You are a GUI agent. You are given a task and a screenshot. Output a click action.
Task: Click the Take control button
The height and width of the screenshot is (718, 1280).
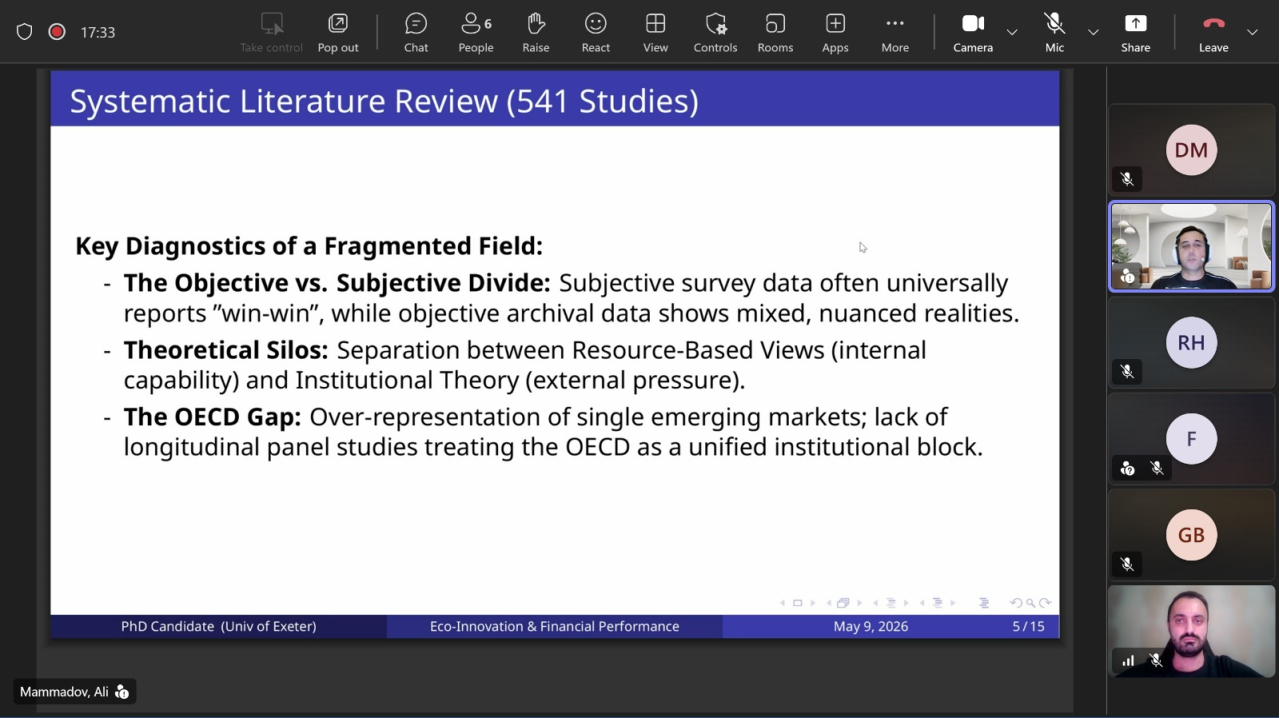[271, 32]
